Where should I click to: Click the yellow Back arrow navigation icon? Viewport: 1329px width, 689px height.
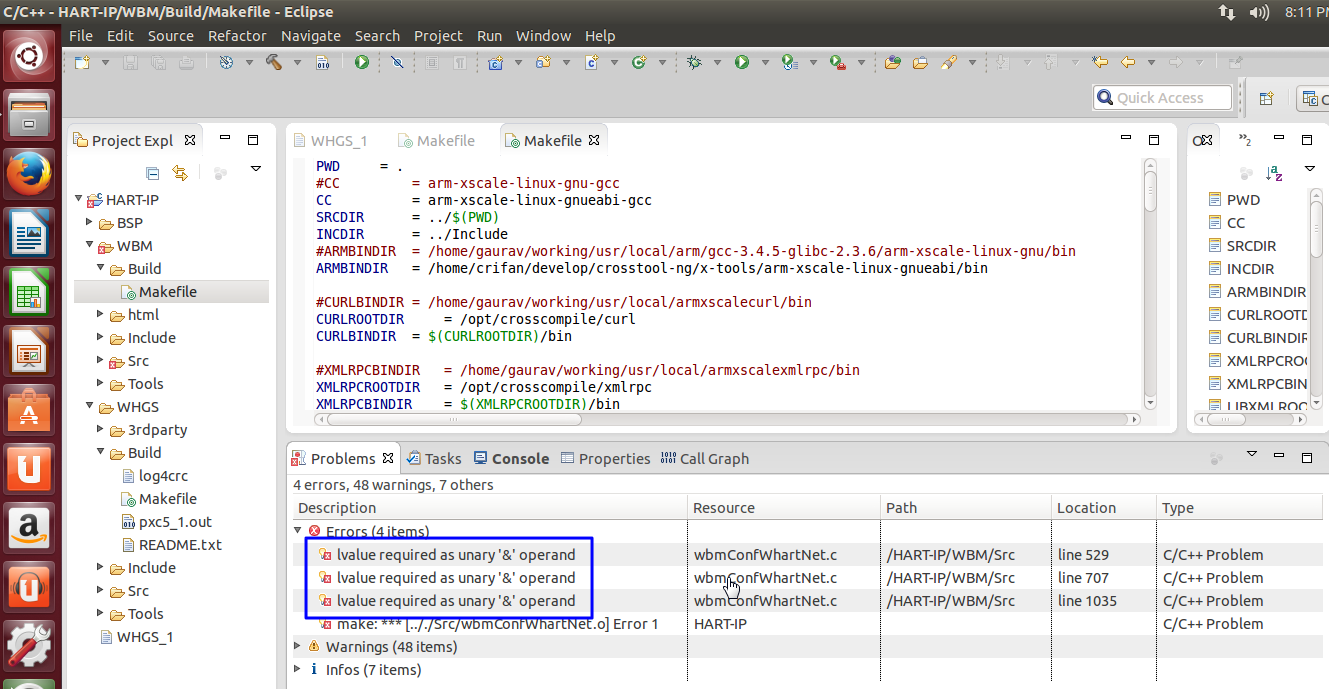pyautogui.click(x=1128, y=62)
